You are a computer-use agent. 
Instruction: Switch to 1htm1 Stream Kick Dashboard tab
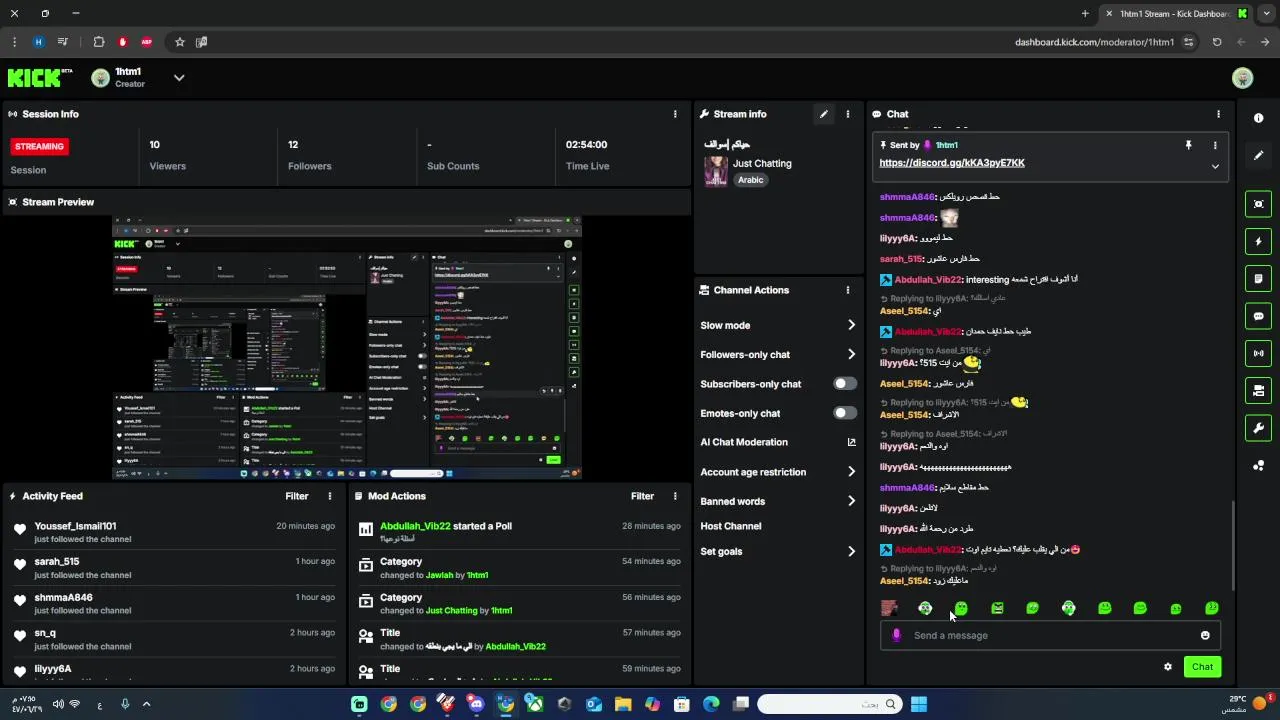(1175, 14)
